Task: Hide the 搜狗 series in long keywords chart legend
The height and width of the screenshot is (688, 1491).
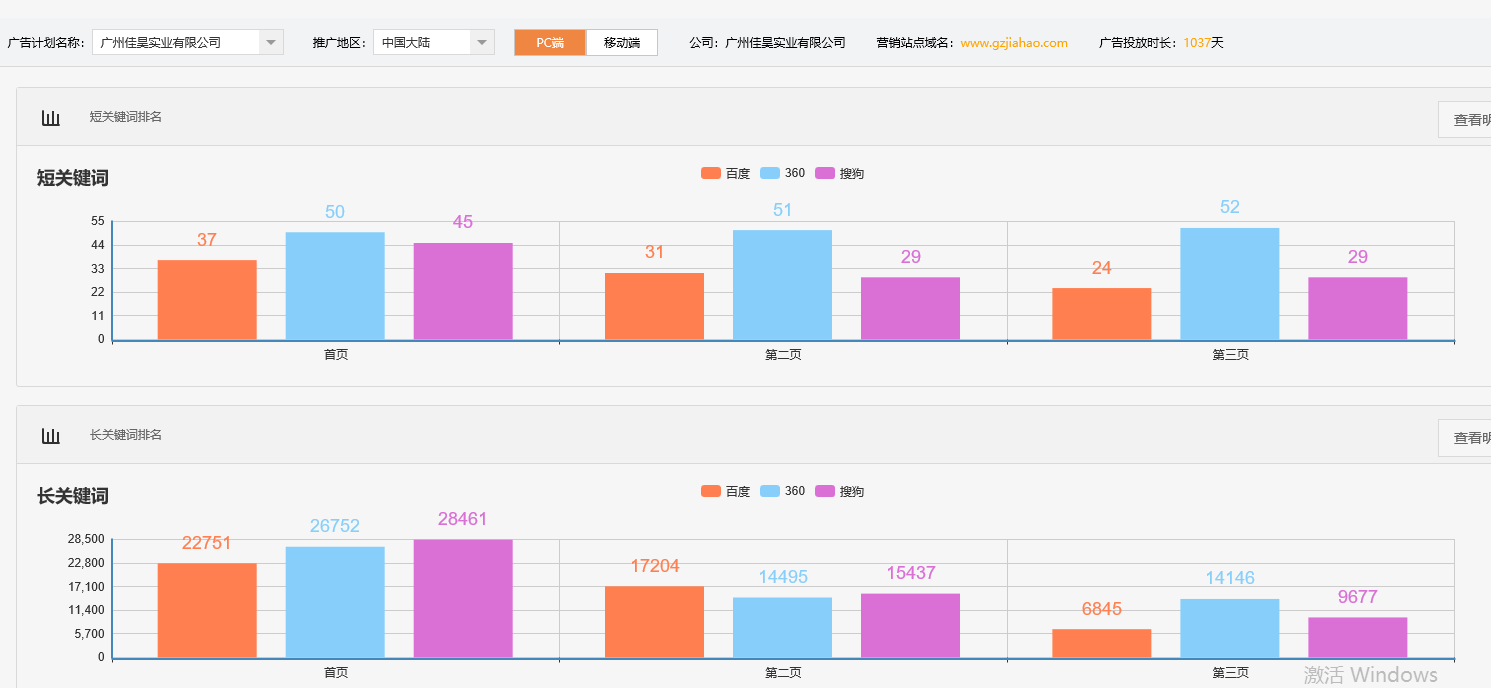Action: [827, 490]
